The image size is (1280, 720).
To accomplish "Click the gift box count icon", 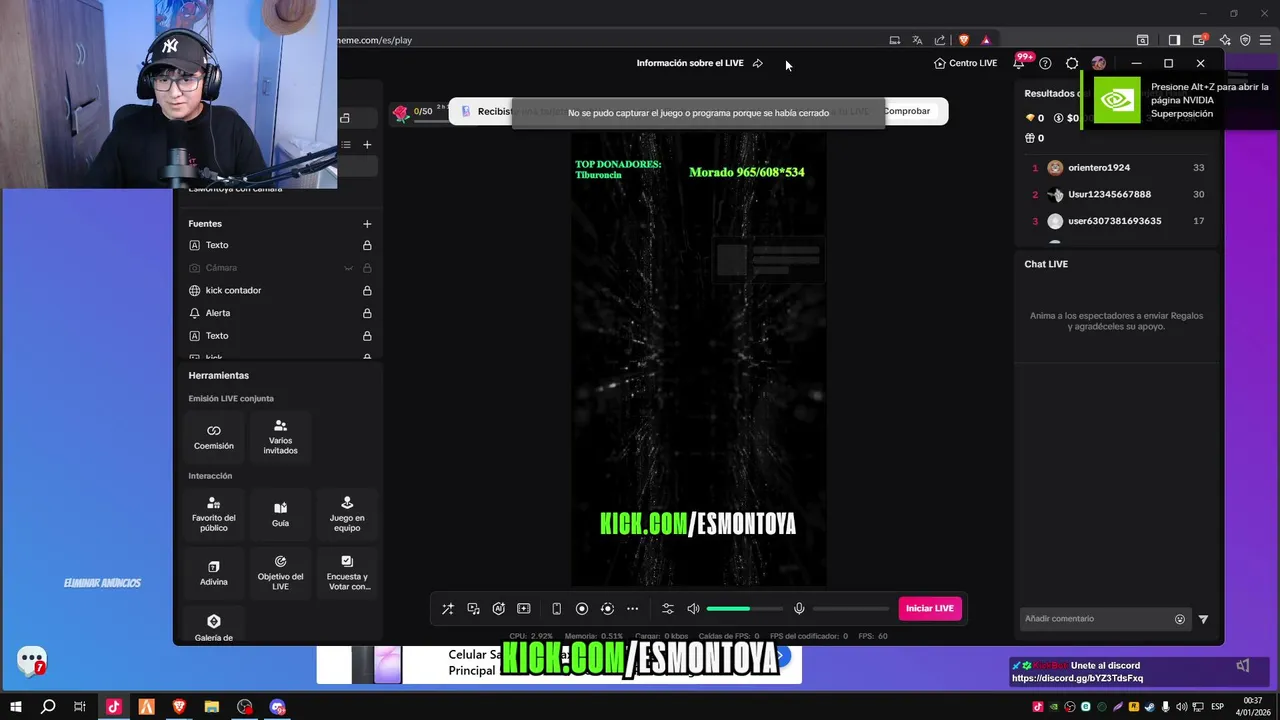I will tap(1031, 138).
